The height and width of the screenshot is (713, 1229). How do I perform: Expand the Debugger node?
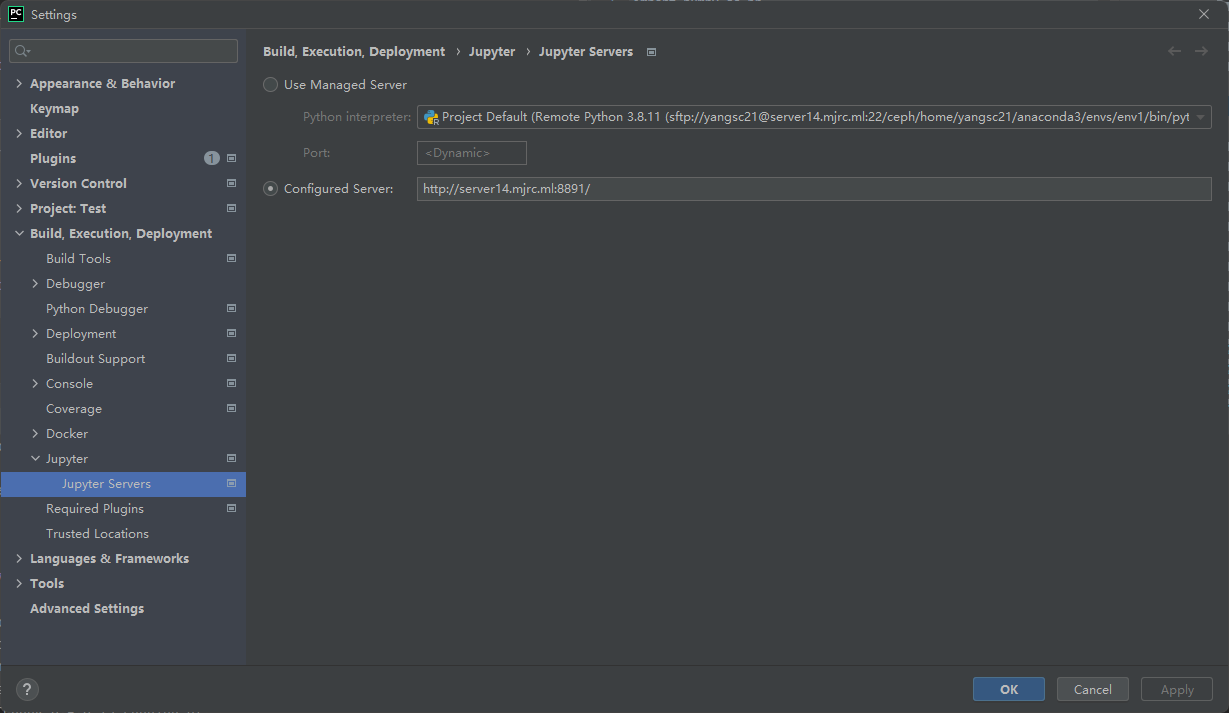(x=35, y=283)
